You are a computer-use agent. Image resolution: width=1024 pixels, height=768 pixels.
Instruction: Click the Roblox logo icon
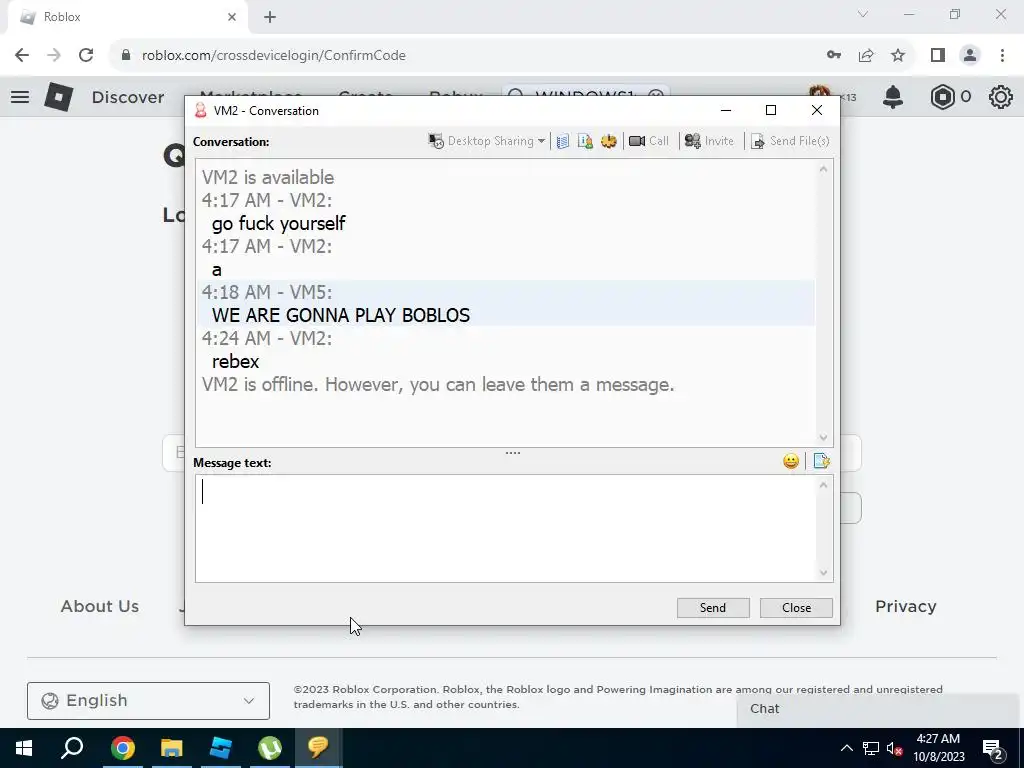[59, 97]
